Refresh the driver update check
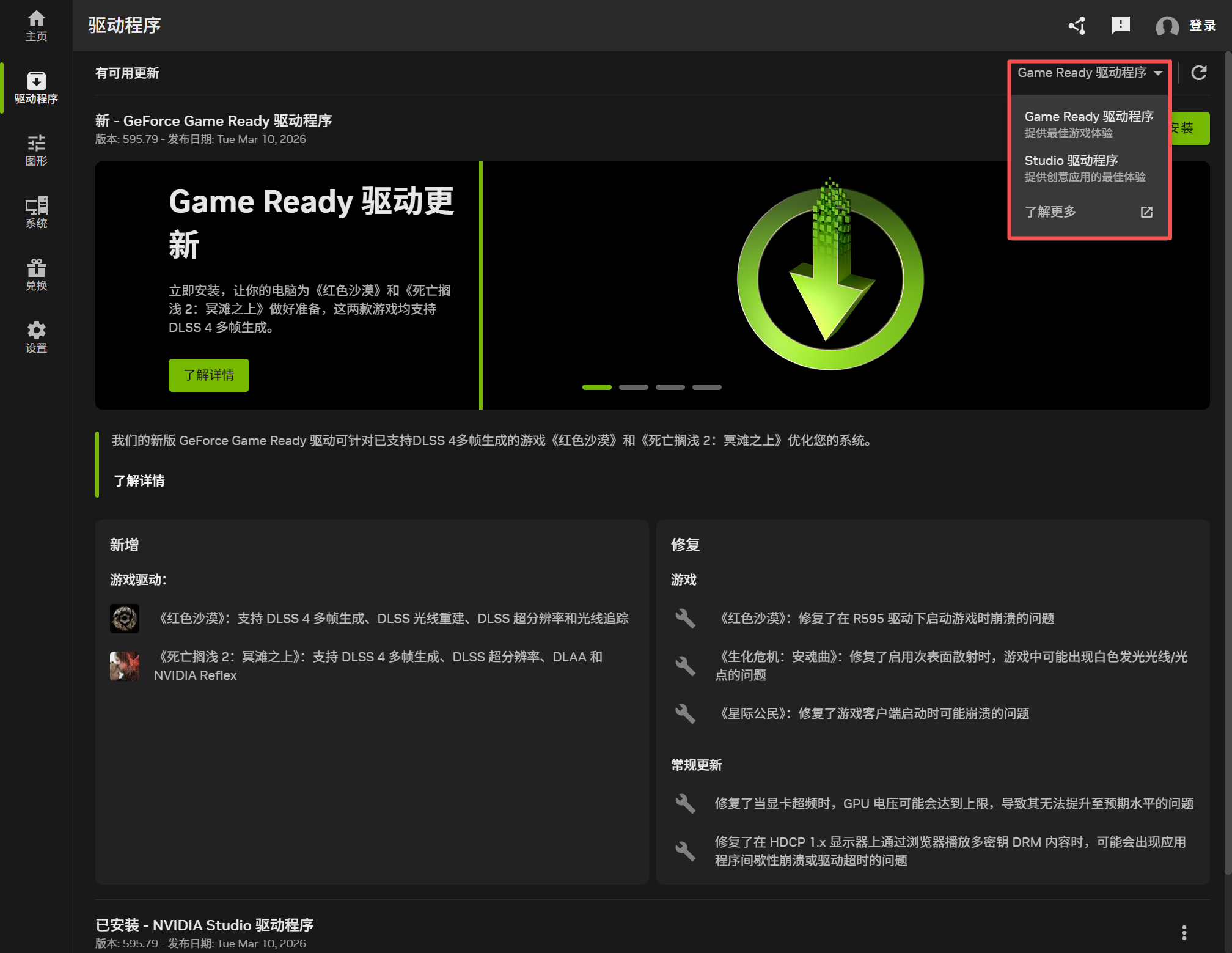The height and width of the screenshot is (953, 1232). (x=1199, y=73)
